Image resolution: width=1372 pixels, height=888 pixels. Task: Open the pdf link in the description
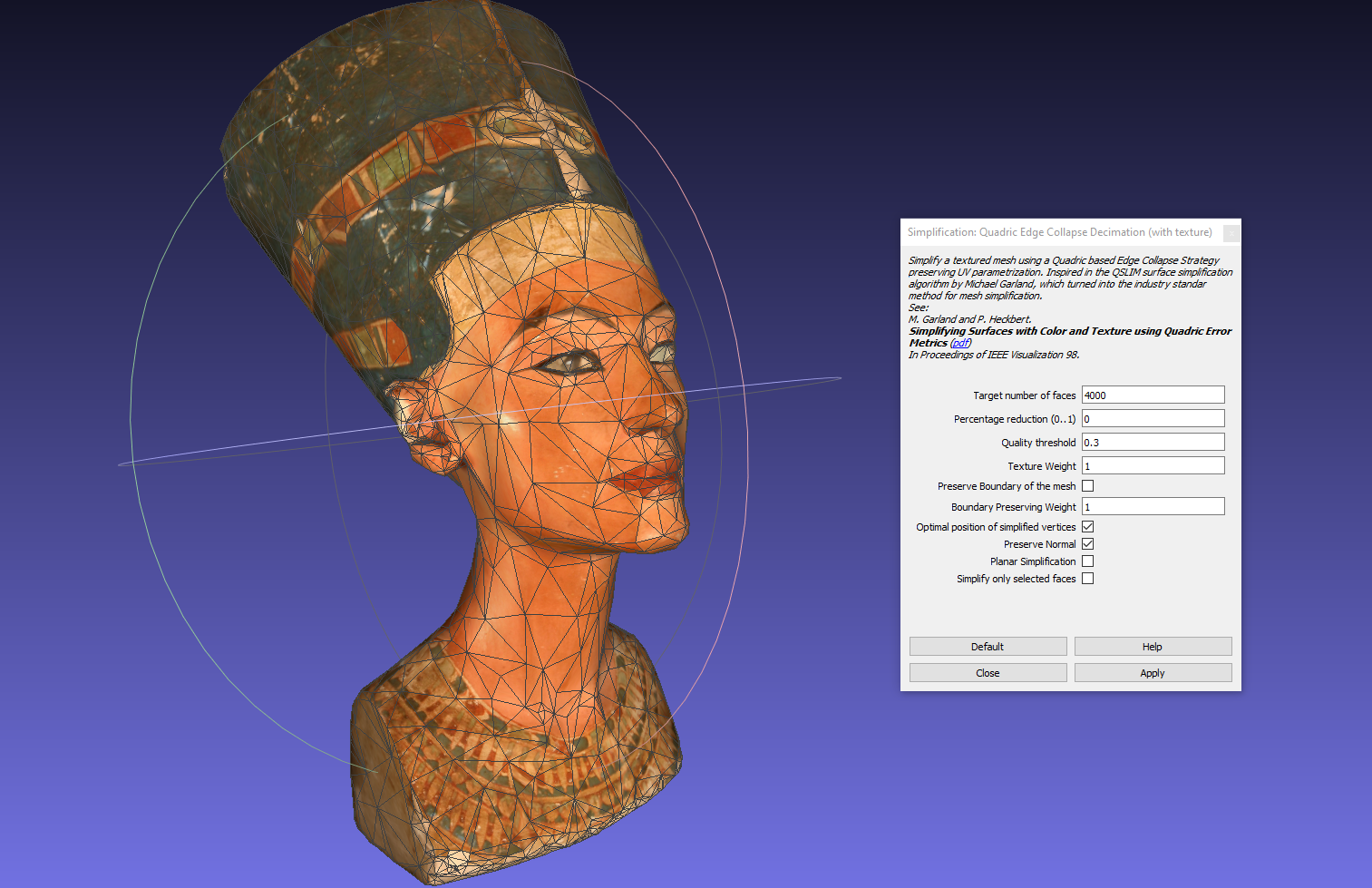click(960, 343)
